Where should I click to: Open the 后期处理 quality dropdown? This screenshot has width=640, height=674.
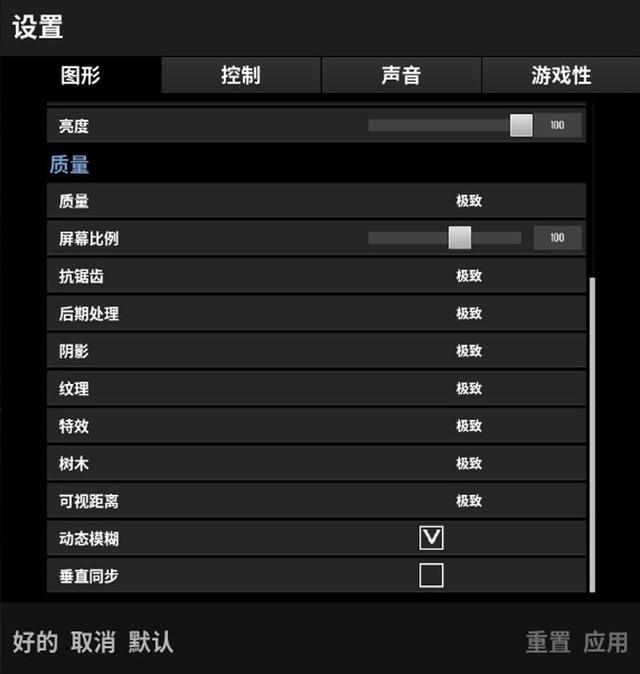[x=469, y=313]
